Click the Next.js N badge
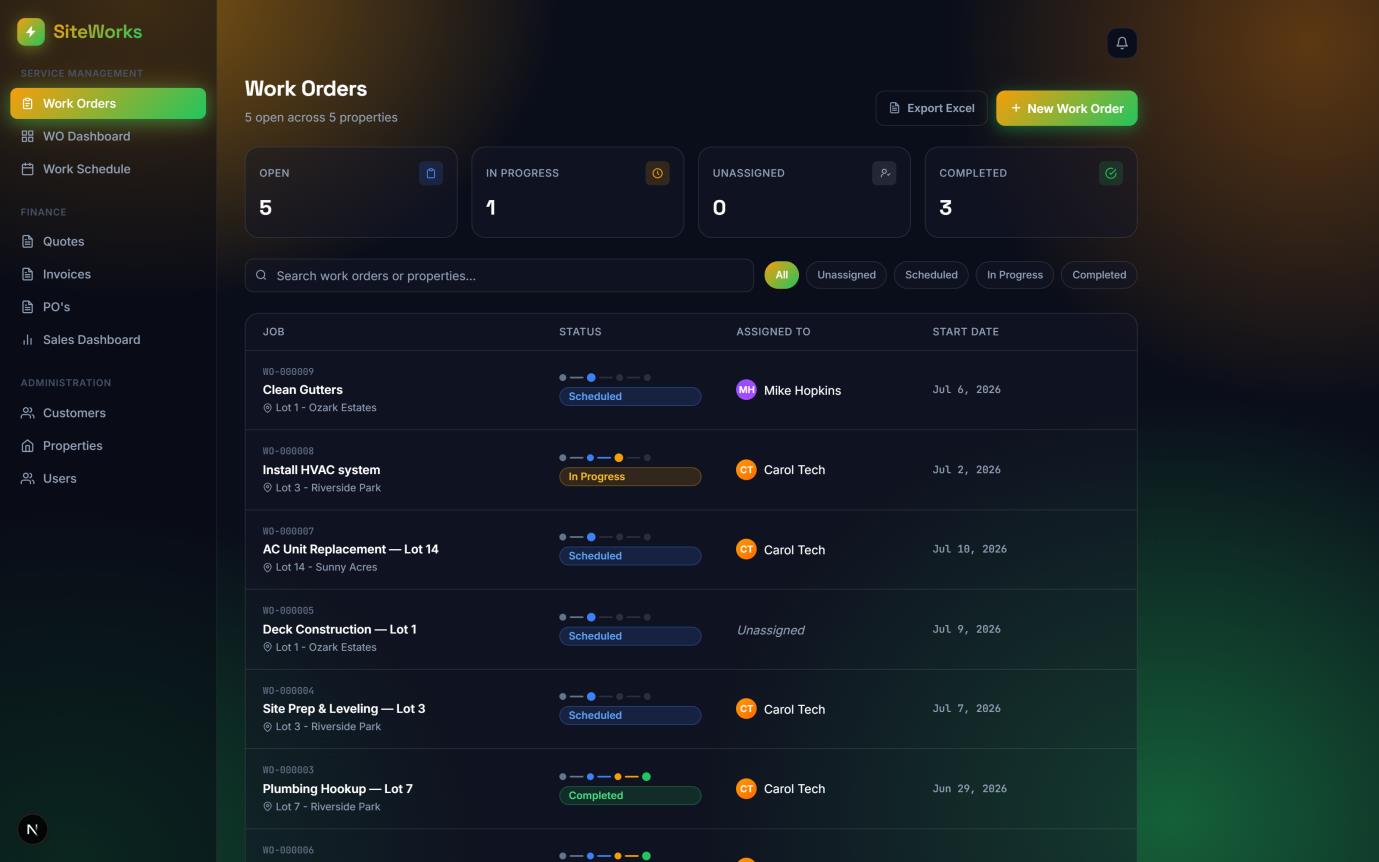1379x862 pixels. (x=33, y=829)
